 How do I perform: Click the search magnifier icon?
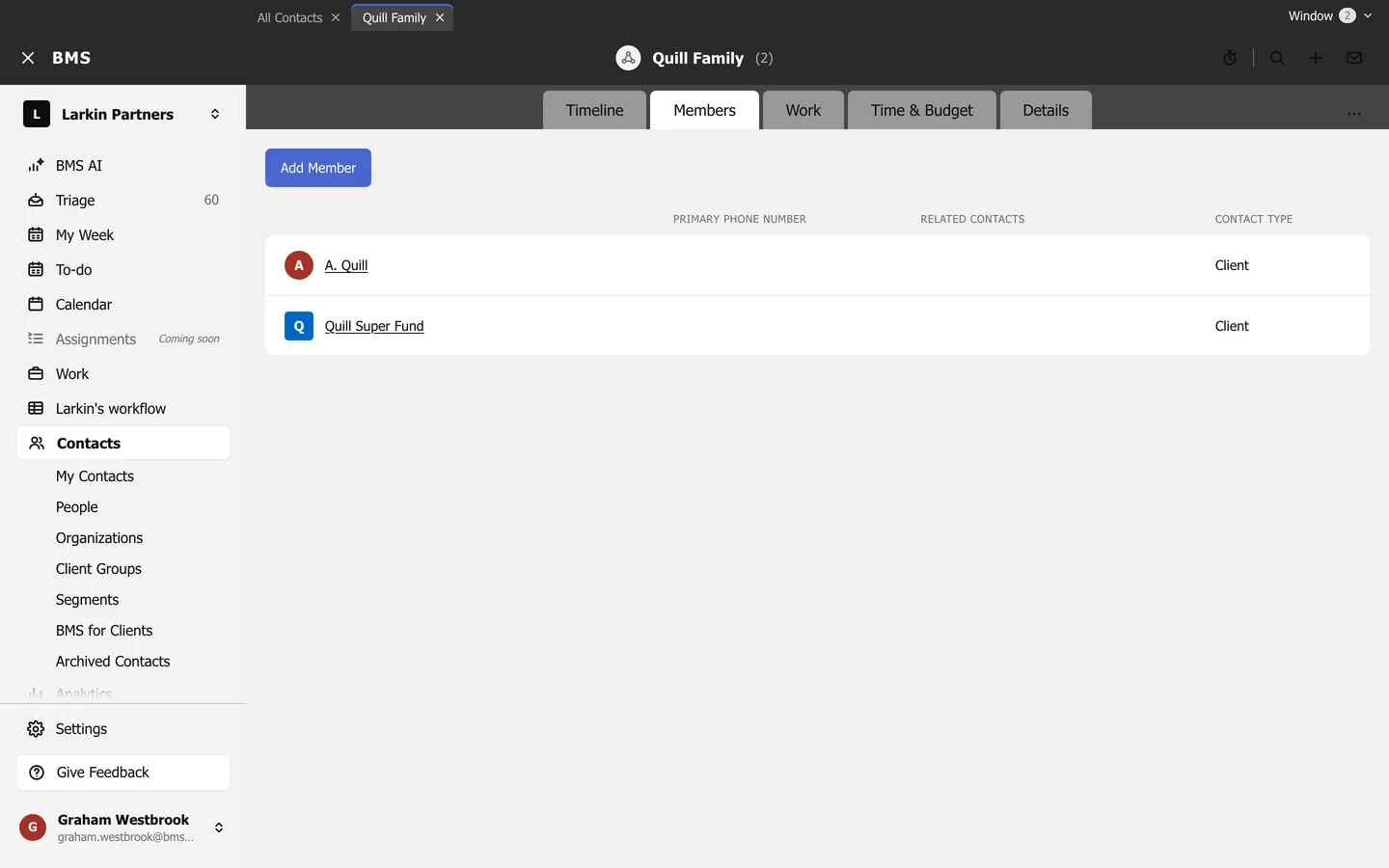[1277, 58]
